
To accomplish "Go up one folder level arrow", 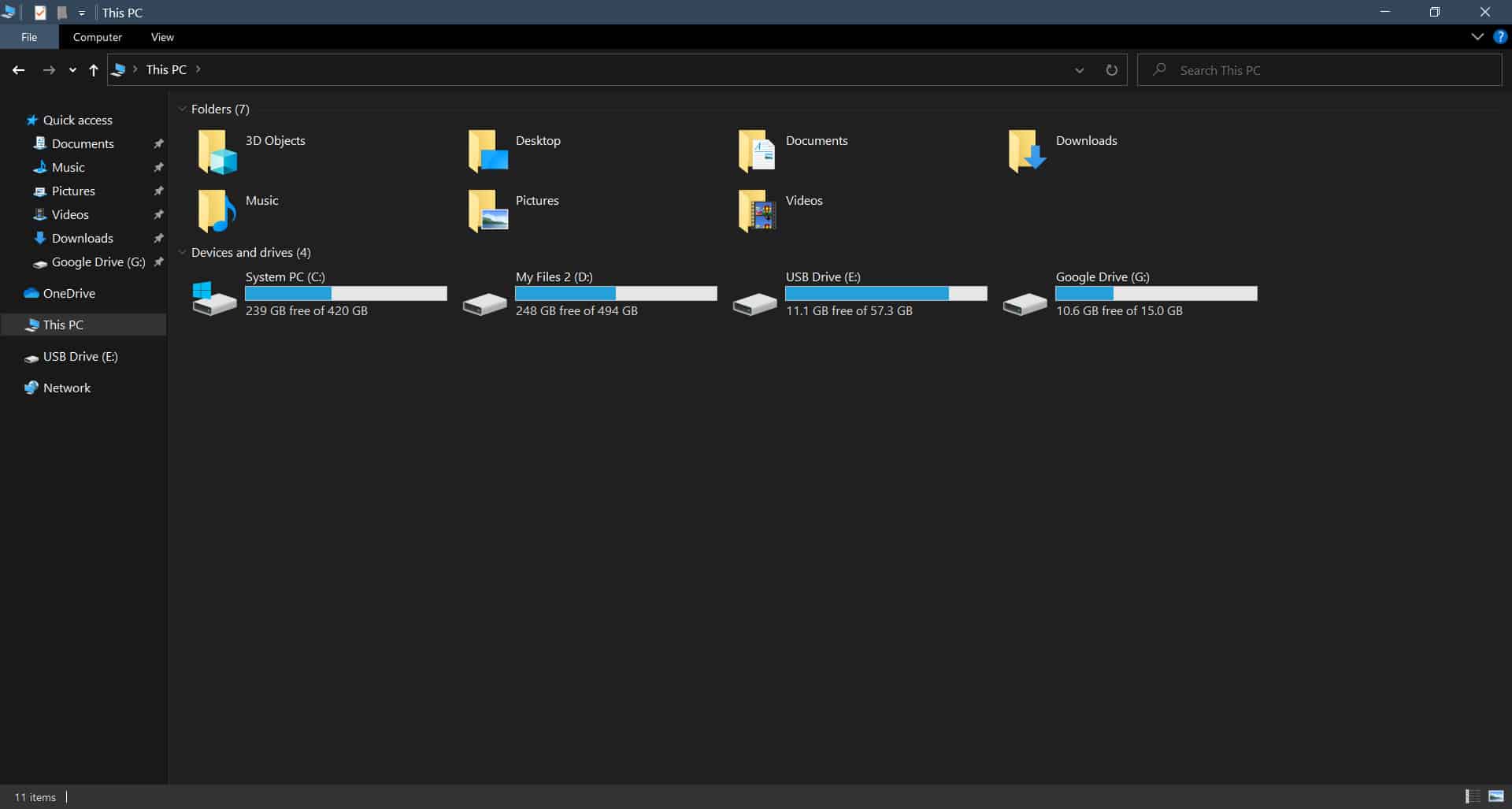I will tap(94, 70).
